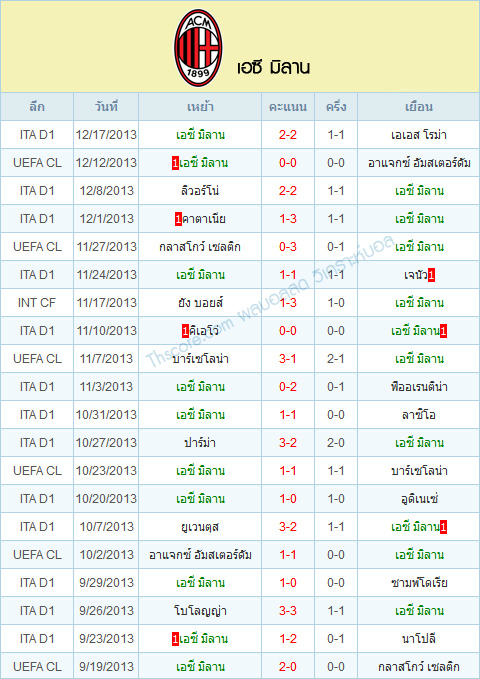This screenshot has width=480, height=679.
Task: Click the 2-2 score on 12/8/2013
Action: [x=288, y=191]
